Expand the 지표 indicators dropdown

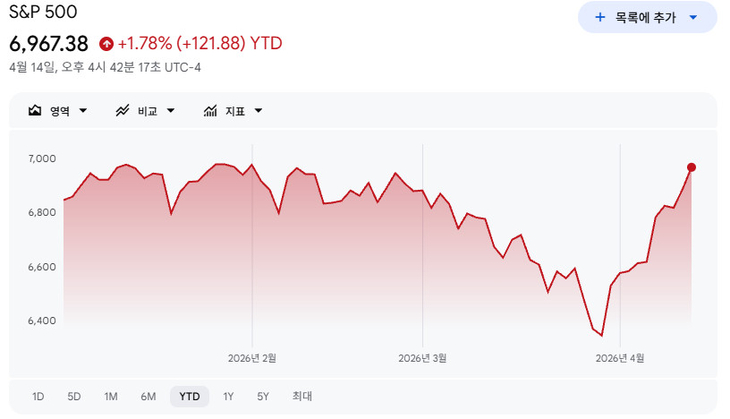tap(258, 111)
